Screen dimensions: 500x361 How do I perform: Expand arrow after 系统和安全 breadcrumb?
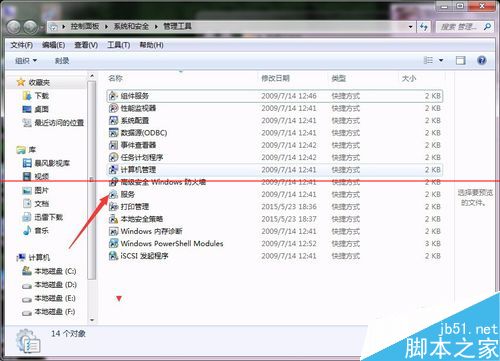[156, 27]
